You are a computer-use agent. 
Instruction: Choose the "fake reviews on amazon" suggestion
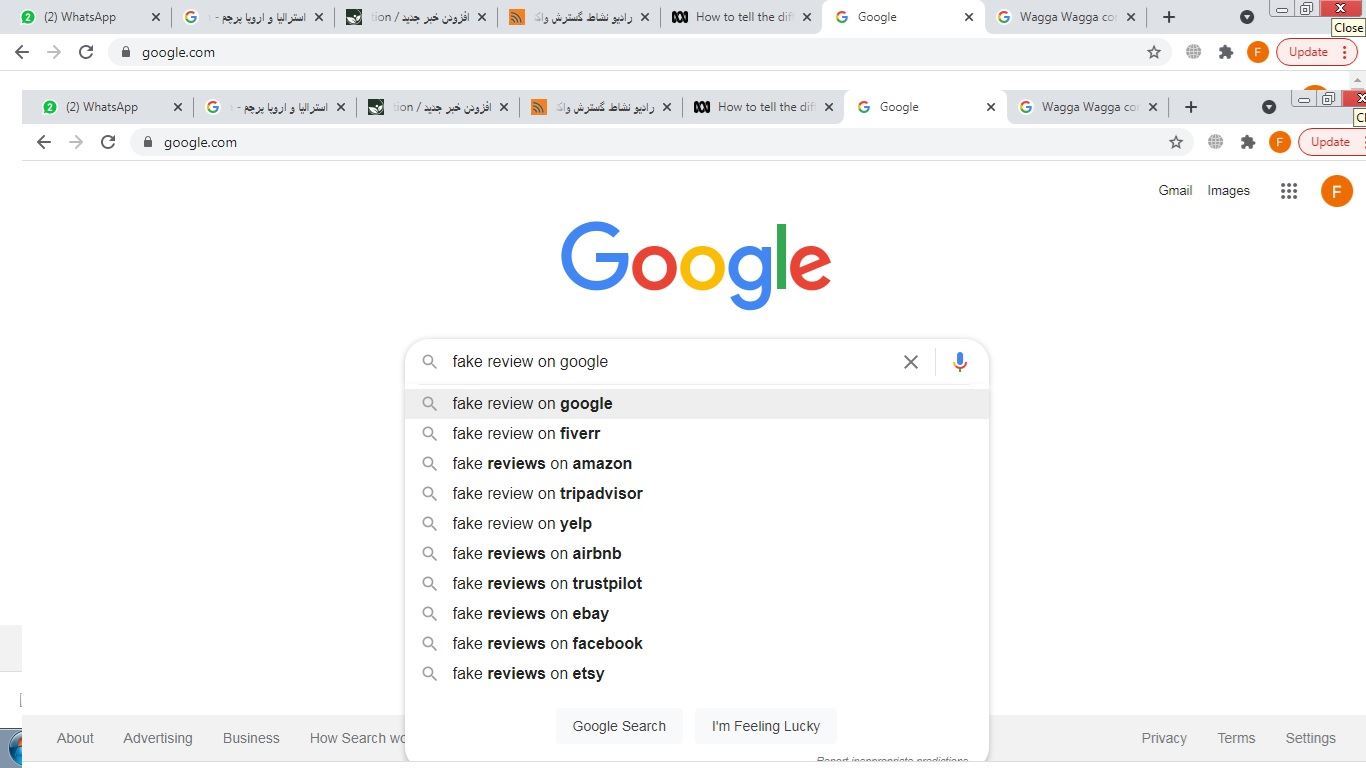point(542,464)
